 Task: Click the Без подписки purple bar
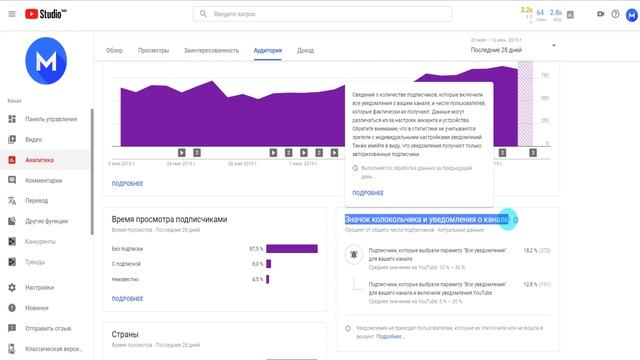(292, 249)
